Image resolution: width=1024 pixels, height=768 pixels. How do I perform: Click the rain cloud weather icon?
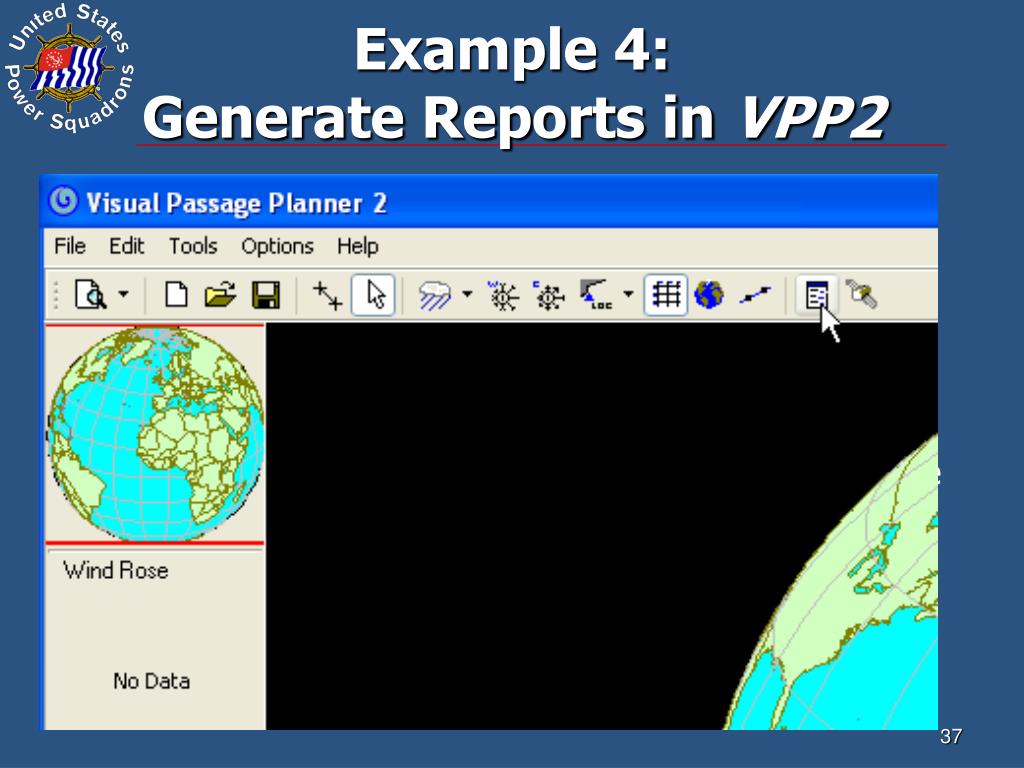(x=435, y=295)
